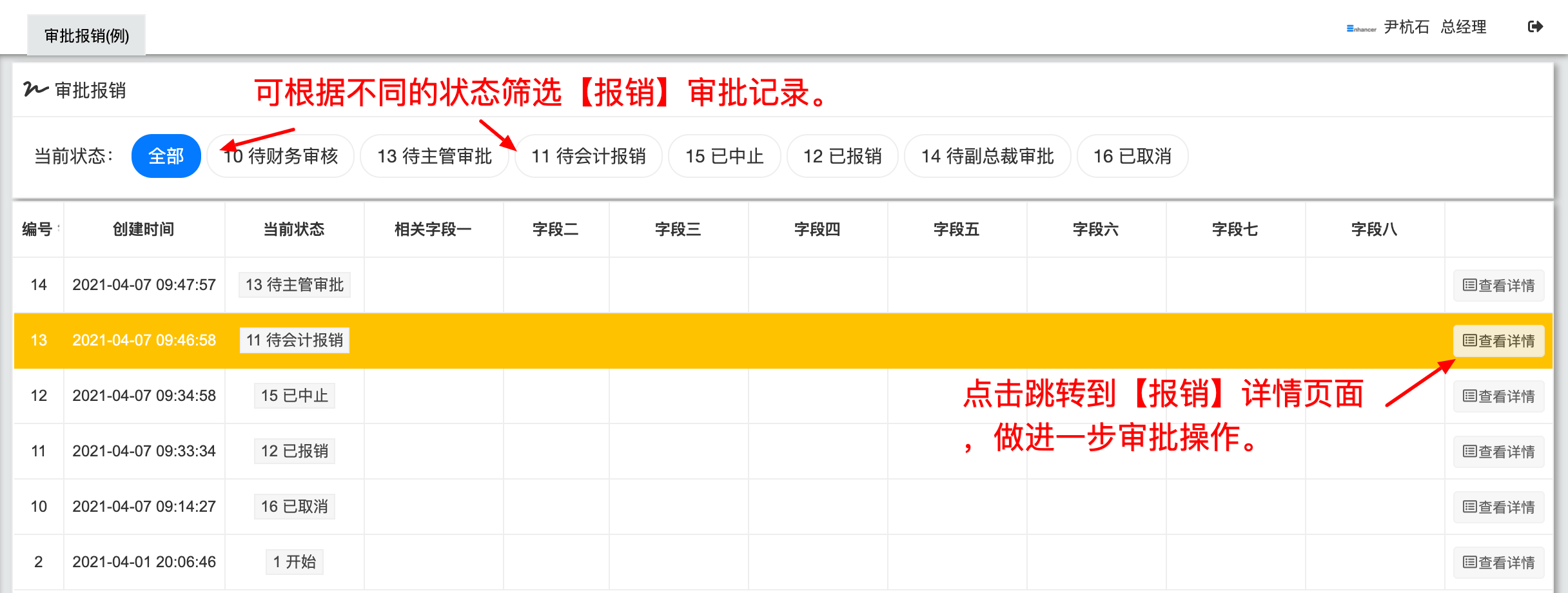Filter by 11 待会计报销 status pill
This screenshot has width=1568, height=593.
589,156
